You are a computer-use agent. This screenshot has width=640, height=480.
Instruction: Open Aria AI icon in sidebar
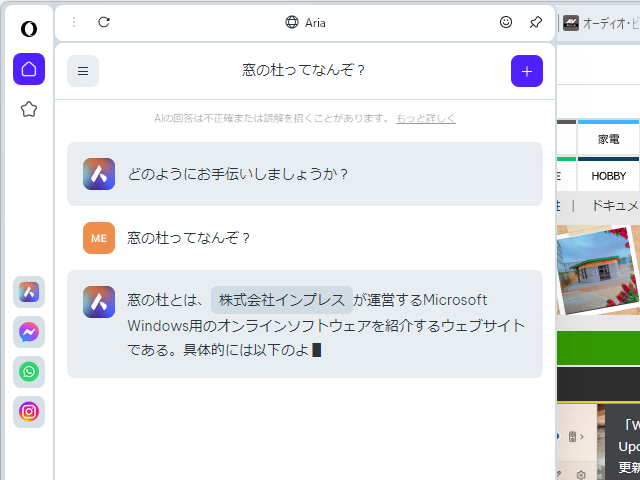tap(29, 292)
